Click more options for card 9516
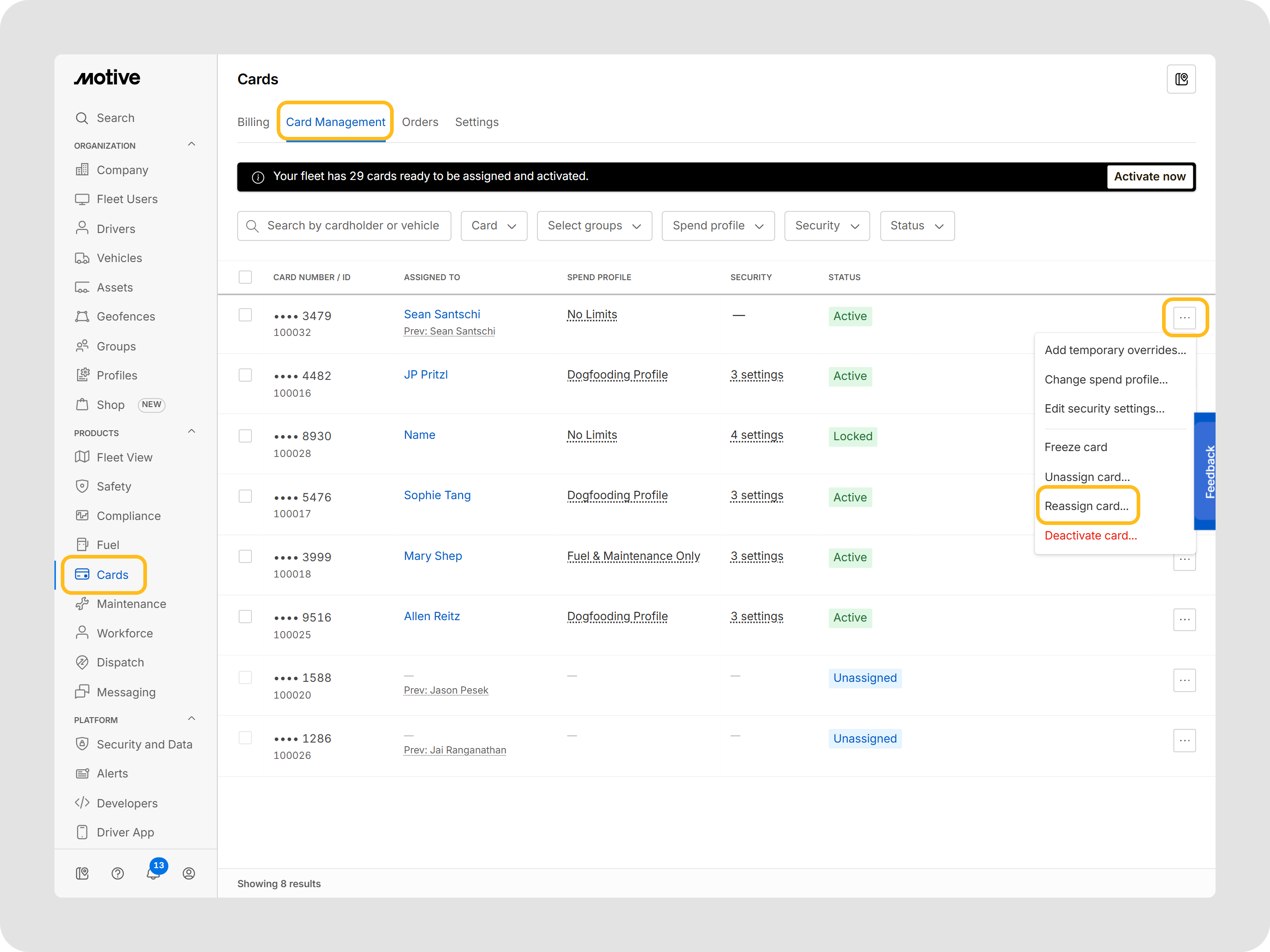Screen dimensions: 1270x952 [x=1184, y=619]
